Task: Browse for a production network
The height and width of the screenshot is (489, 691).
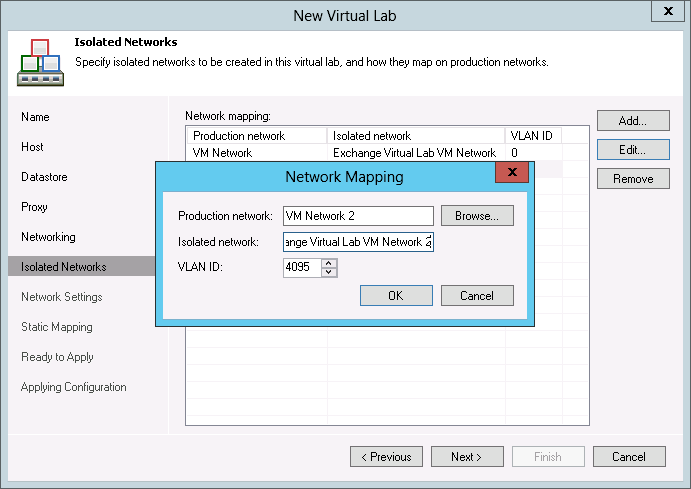Action: tap(477, 216)
